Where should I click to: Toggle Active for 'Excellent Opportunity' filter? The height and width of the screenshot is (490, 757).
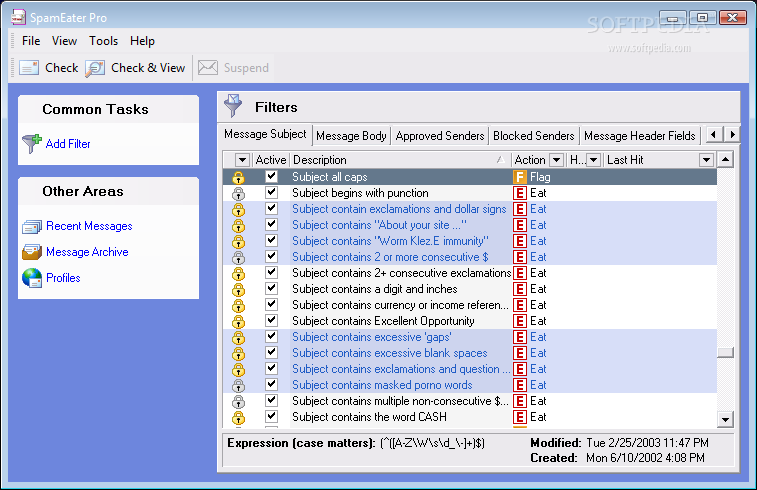point(272,320)
